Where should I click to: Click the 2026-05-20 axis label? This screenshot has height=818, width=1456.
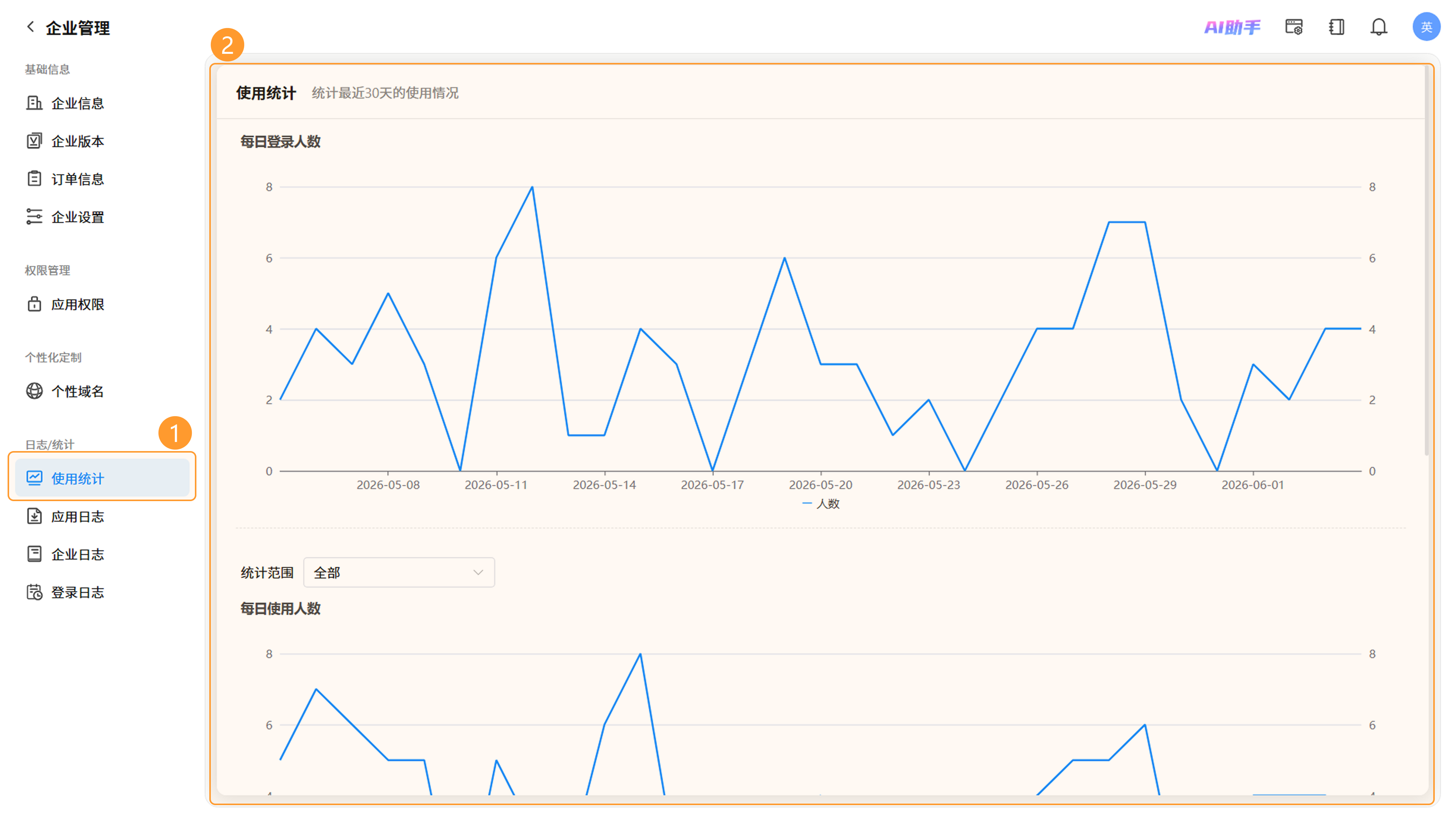coord(820,485)
